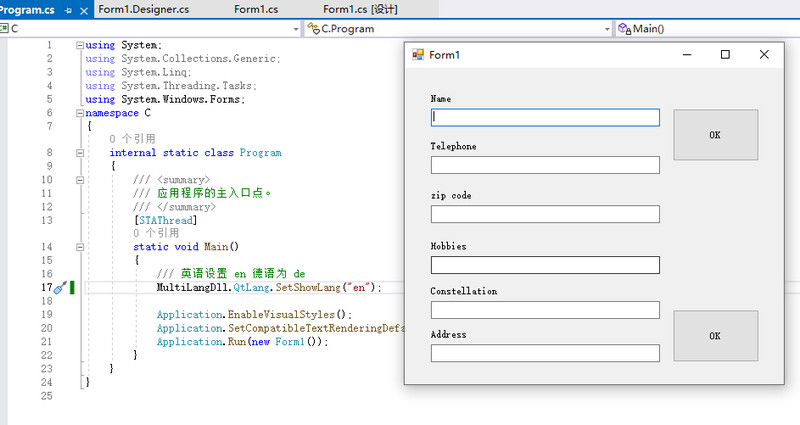Click the Address text field
Screen dimensions: 800x425
[545, 353]
